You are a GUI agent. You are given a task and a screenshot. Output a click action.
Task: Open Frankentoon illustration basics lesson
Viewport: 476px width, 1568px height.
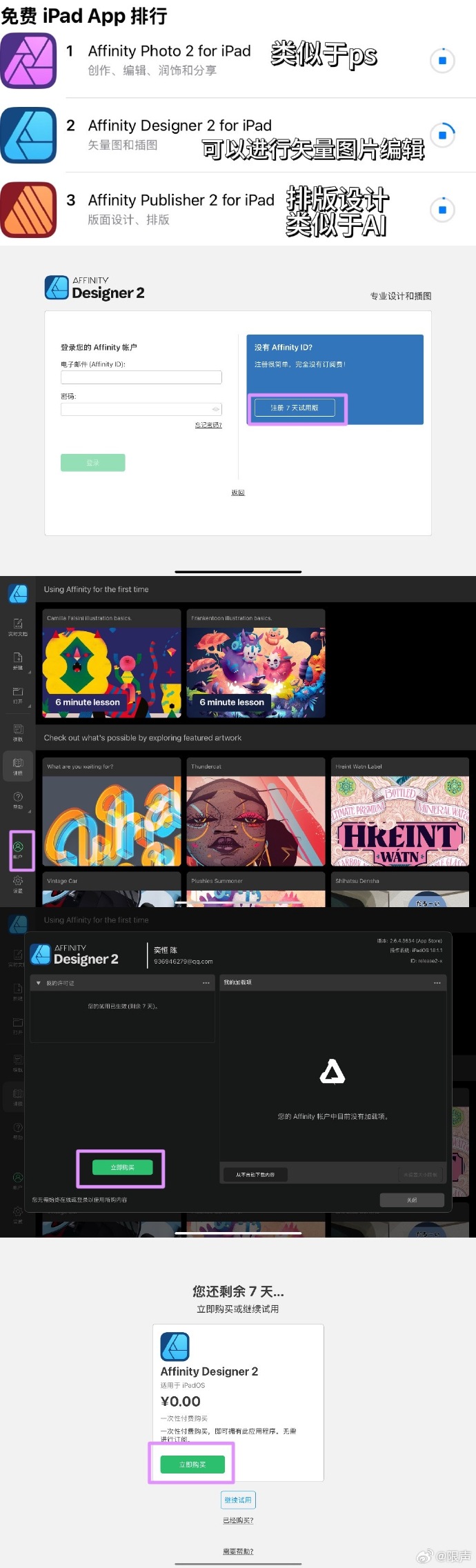tap(256, 664)
